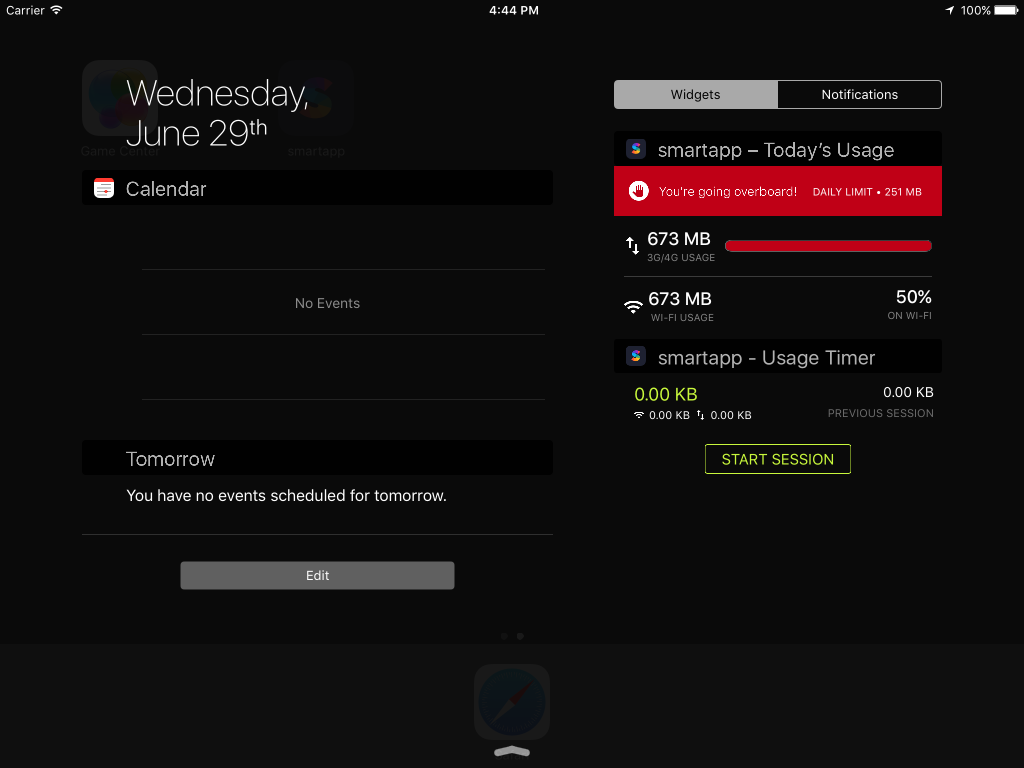The image size is (1024, 768).
Task: Tap the notification center grabber handle
Action: pos(512,752)
